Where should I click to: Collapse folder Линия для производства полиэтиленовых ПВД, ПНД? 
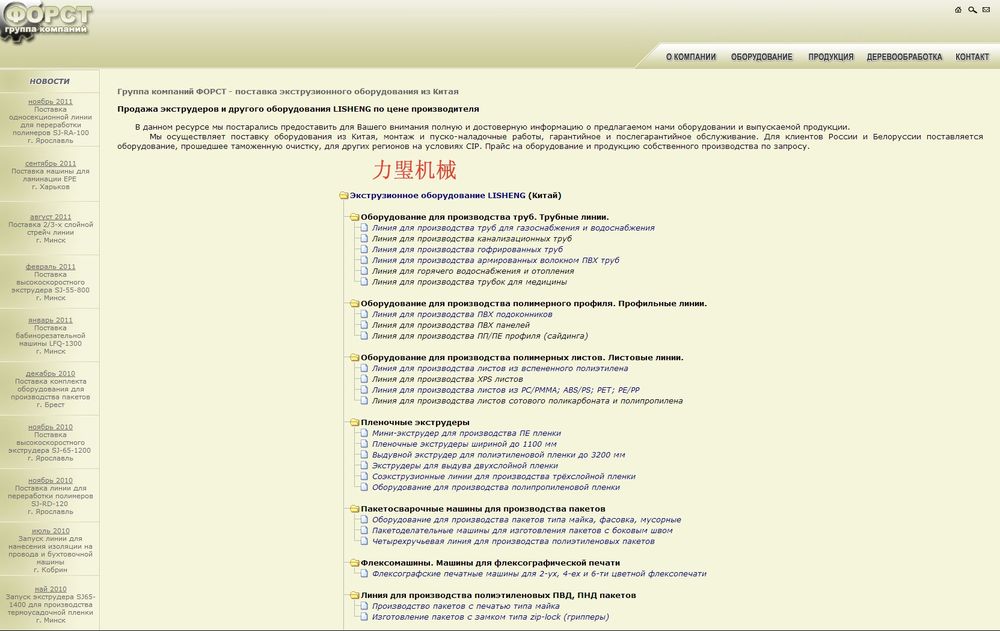click(x=355, y=595)
